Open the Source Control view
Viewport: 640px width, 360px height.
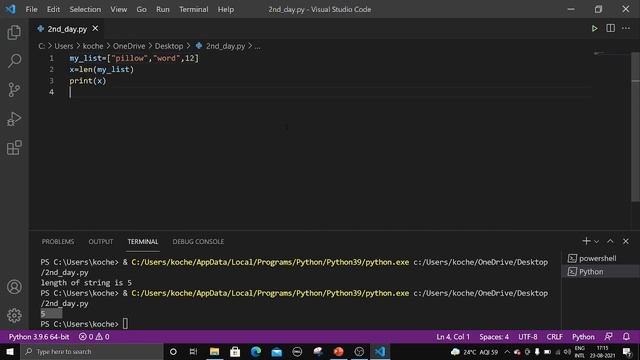coord(14,89)
